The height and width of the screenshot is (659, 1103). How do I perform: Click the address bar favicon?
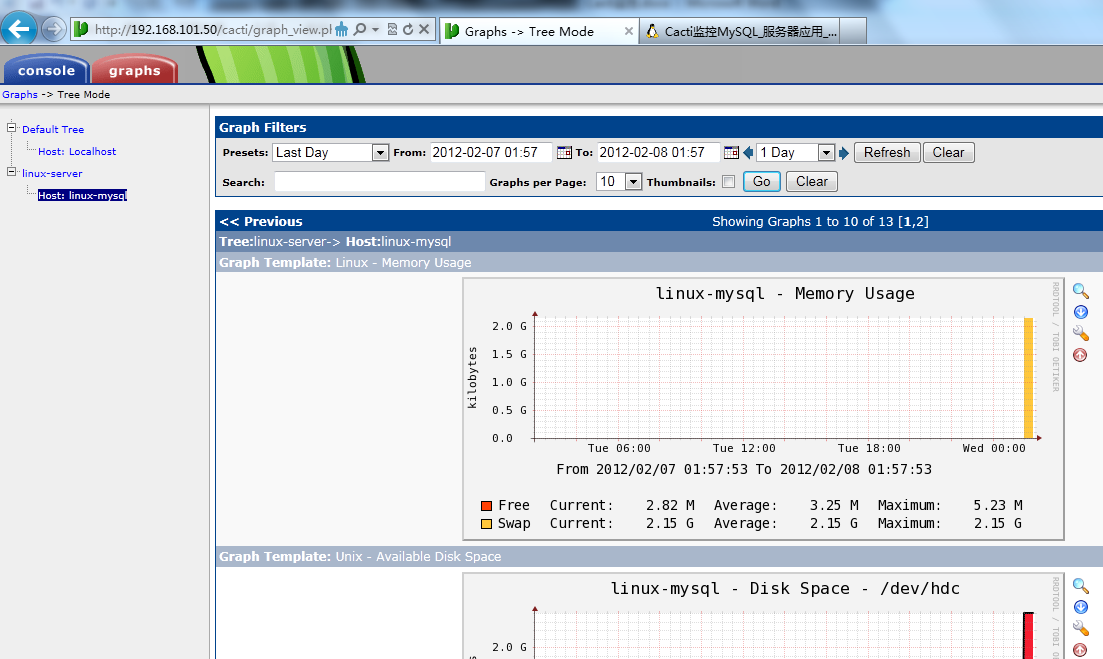82,30
